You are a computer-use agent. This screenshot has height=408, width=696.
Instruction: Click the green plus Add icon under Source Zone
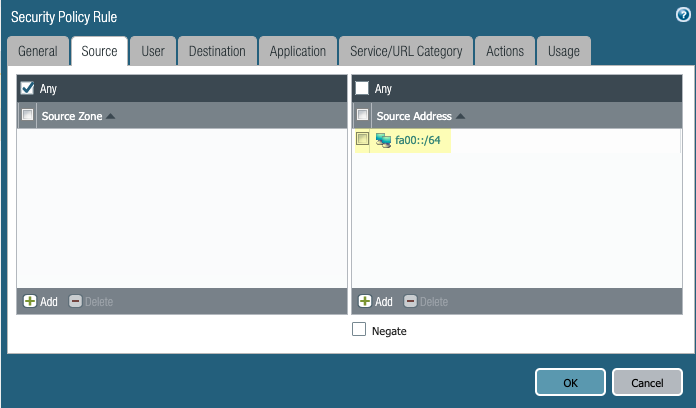[x=30, y=301]
